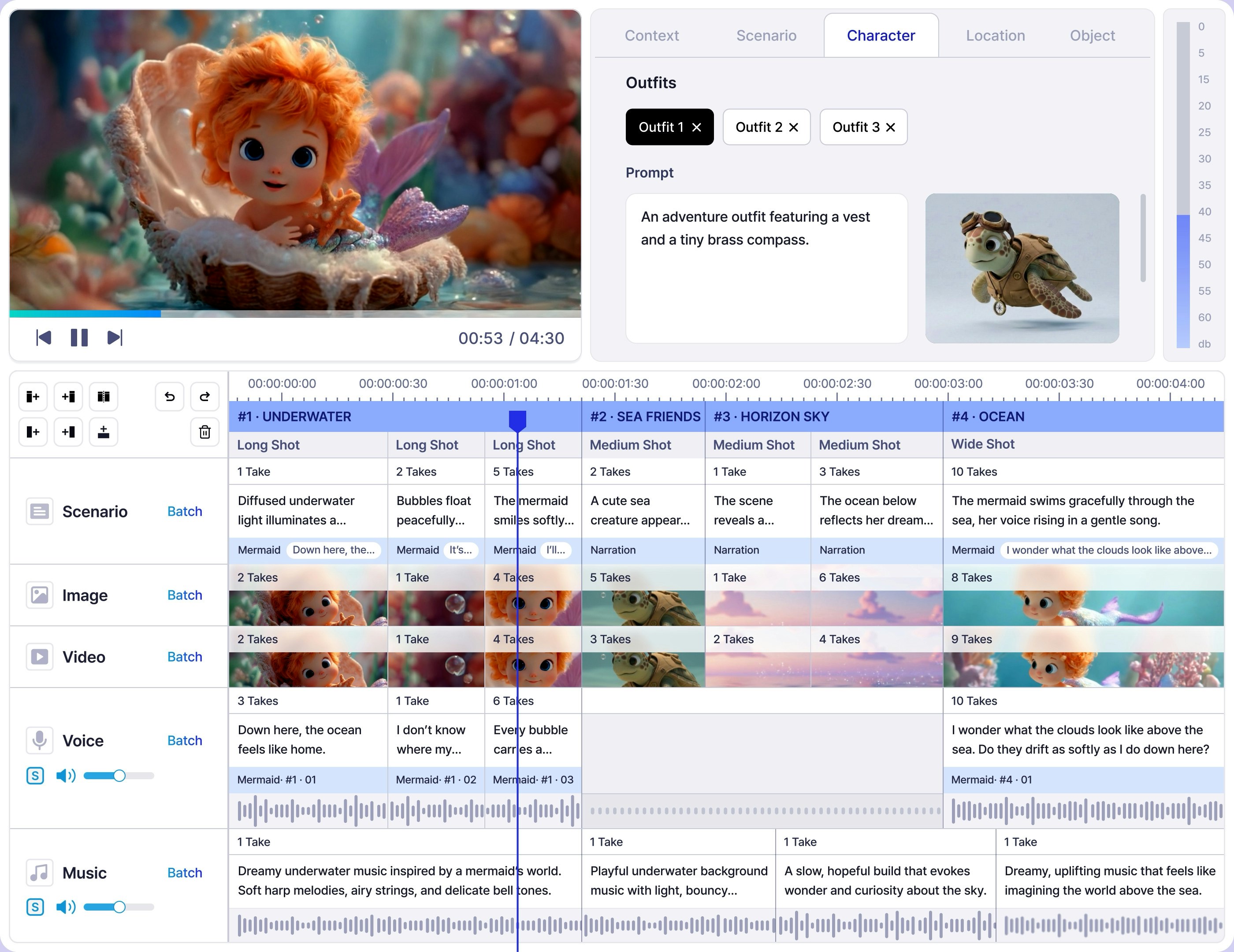The image size is (1234, 952).
Task: Select the split shot tool
Action: pos(104,396)
